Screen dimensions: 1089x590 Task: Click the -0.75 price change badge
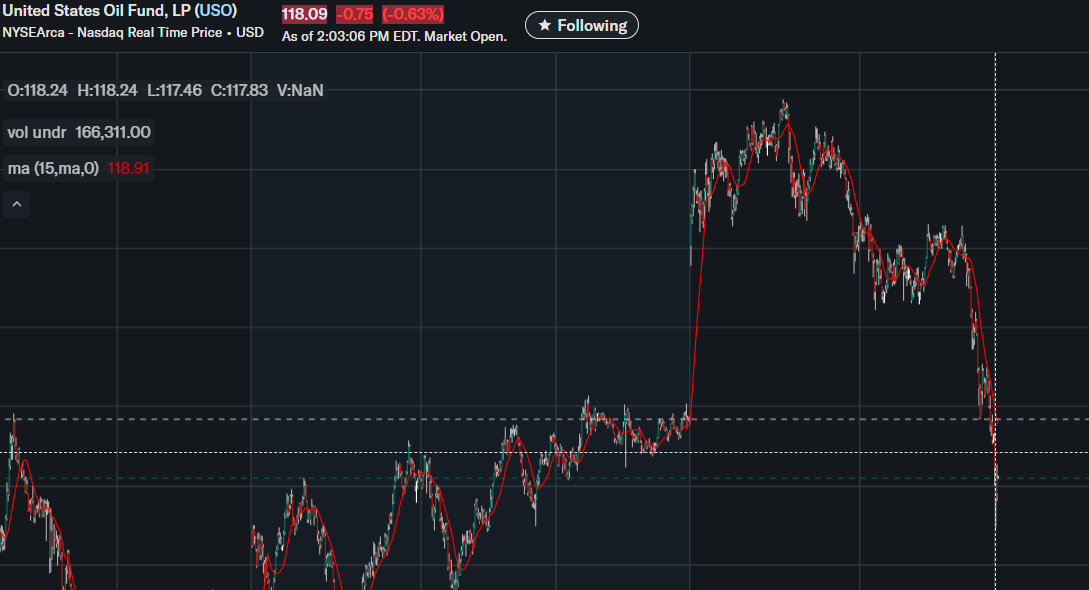[354, 14]
